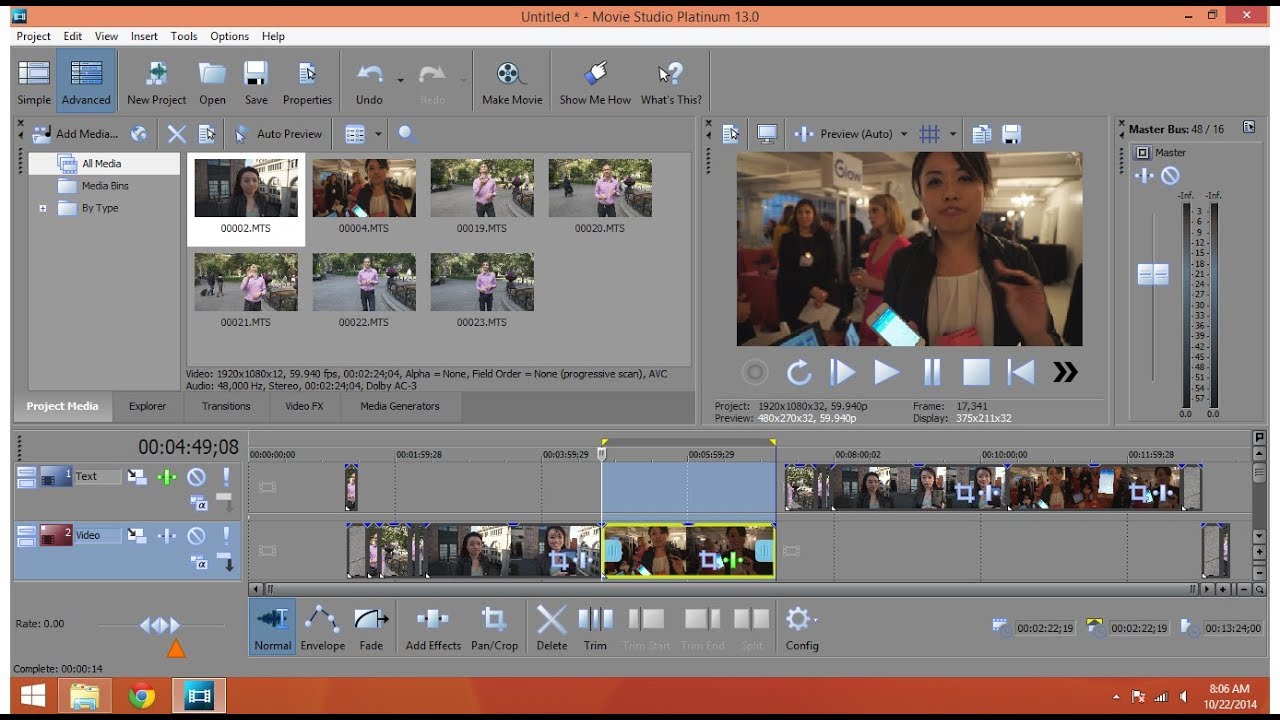This screenshot has height=720, width=1280.
Task: Open the Show Me How tutorial
Action: tap(595, 82)
